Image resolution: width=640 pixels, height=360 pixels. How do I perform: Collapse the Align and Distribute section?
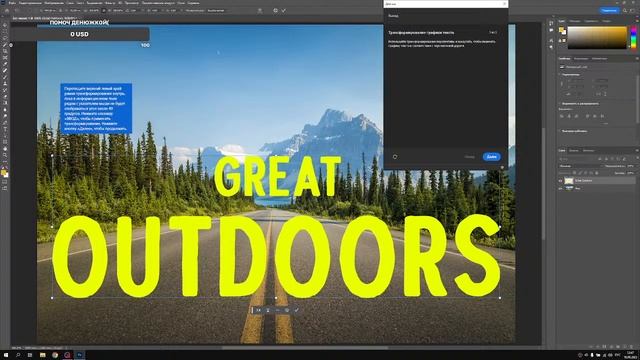pos(560,104)
